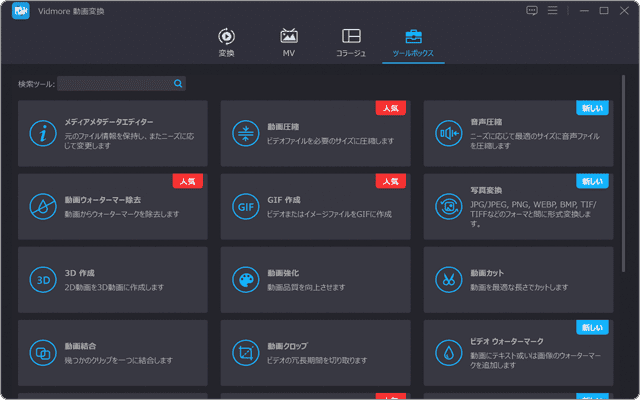Click the 新しい badge on ビデオ ウォーターマーク
Screen dimensions: 640x400
coord(592,327)
